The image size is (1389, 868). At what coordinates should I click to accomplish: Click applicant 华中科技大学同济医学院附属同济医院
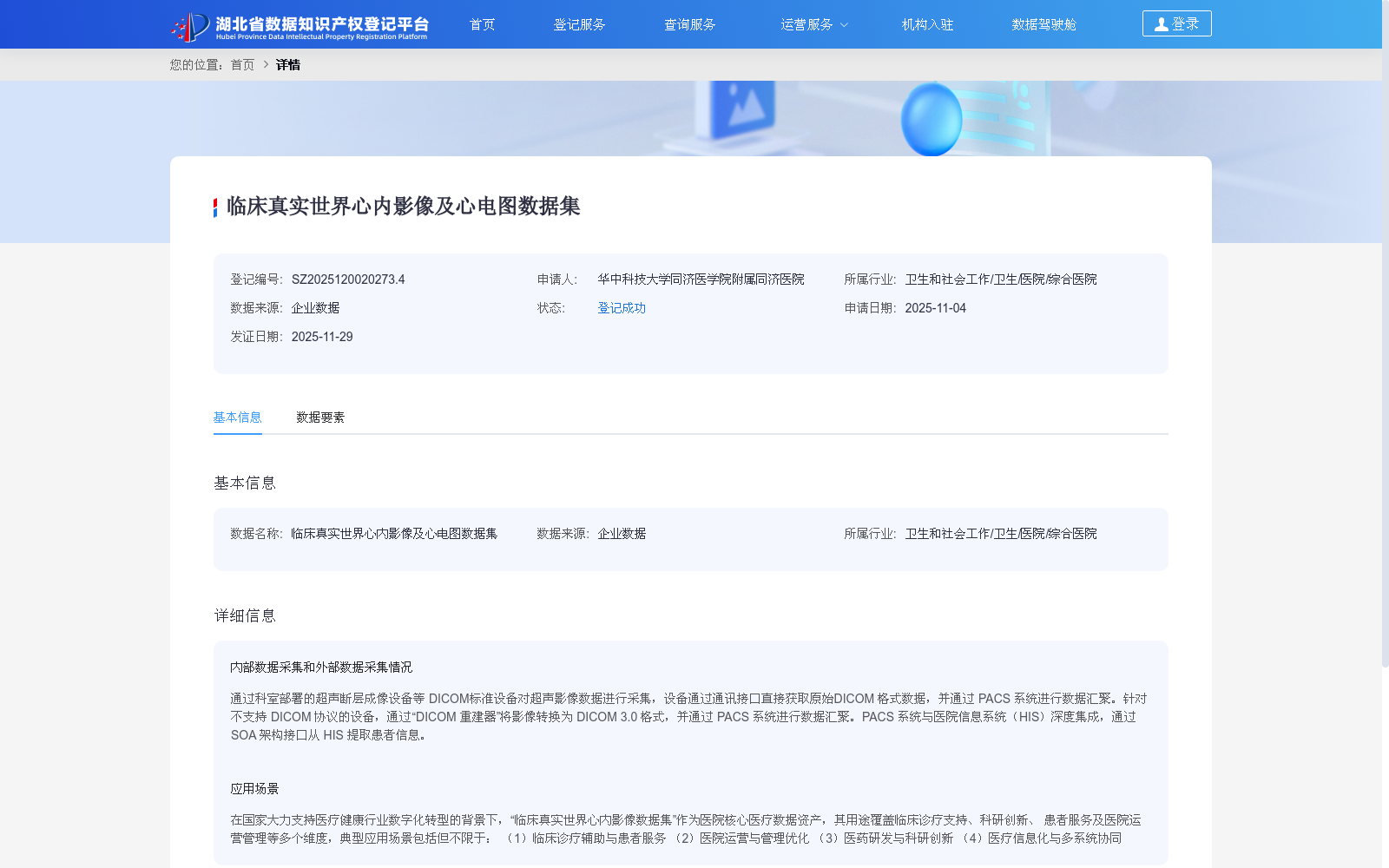(x=701, y=279)
